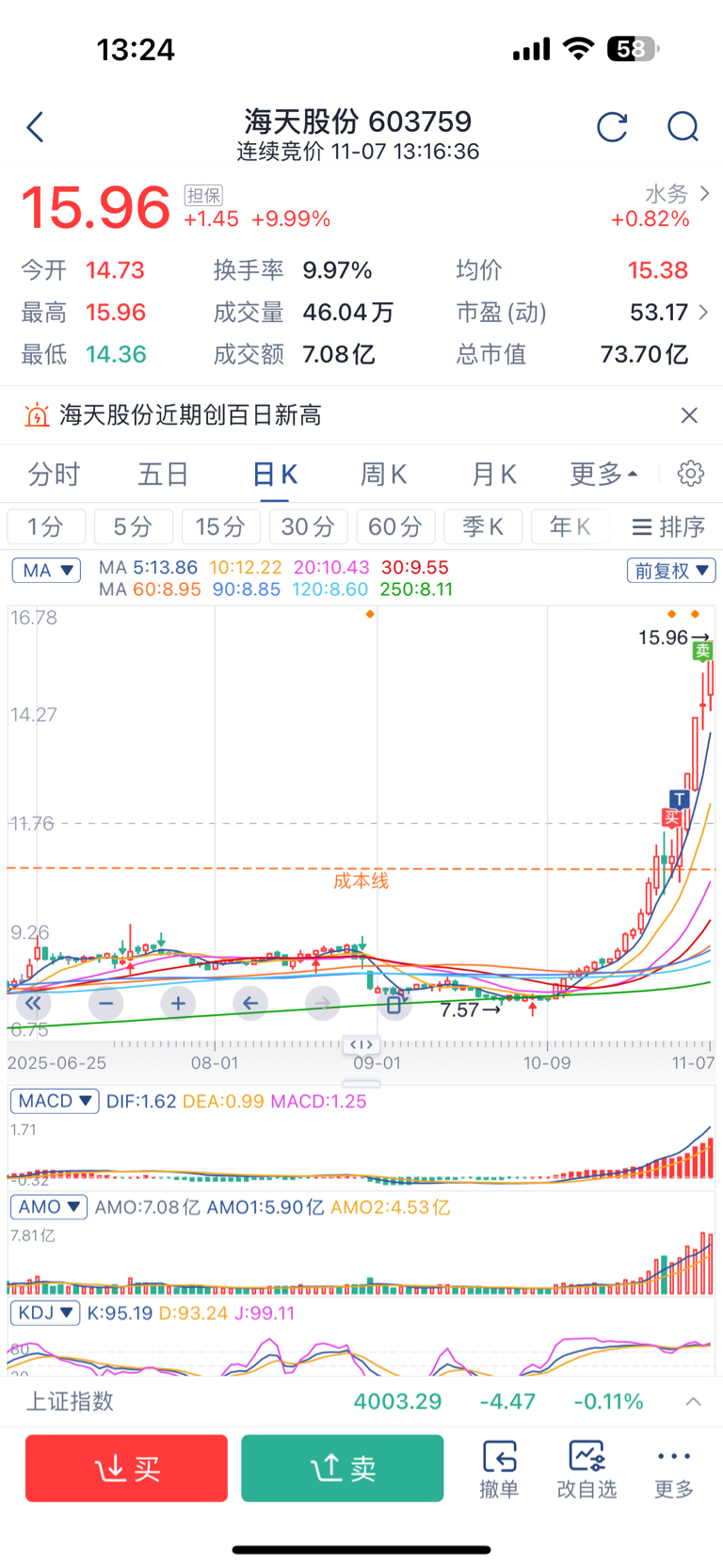Screen dimensions: 723x1568
Task: Select the 30分 period option
Action: click(308, 526)
